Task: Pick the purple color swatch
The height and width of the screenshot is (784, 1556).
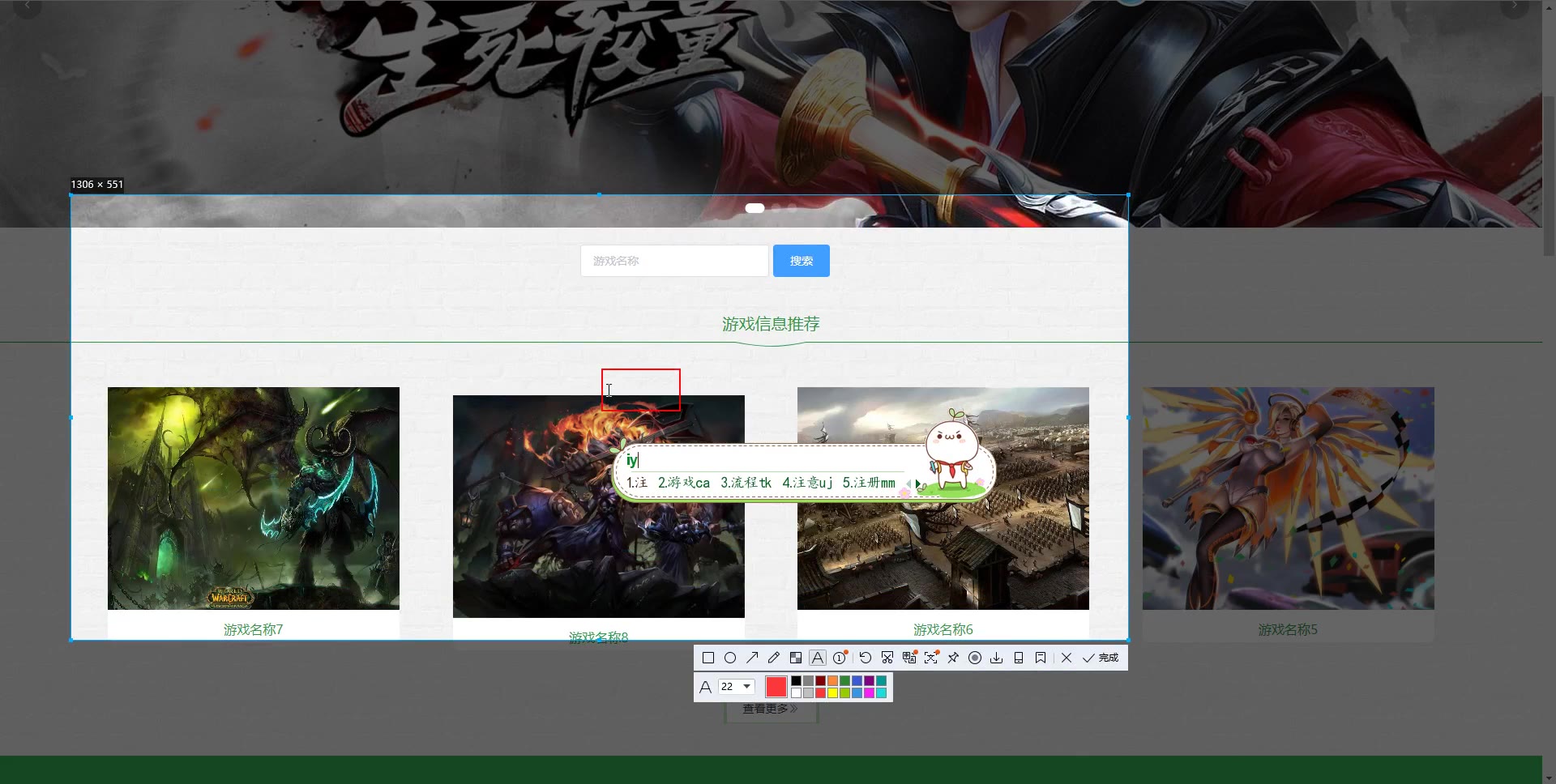Action: tap(869, 680)
